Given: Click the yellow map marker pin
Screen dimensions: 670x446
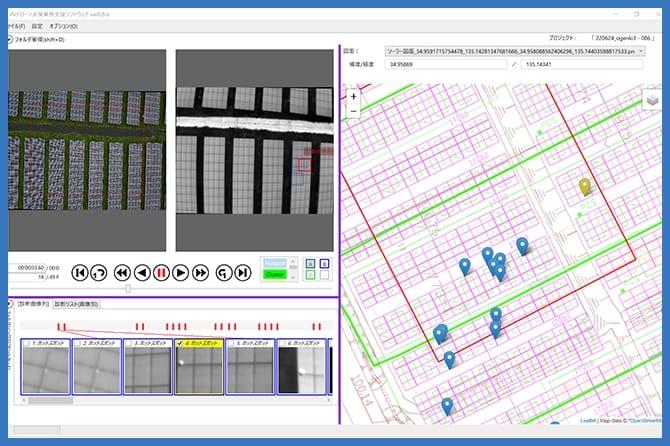Looking at the screenshot, I should point(586,186).
